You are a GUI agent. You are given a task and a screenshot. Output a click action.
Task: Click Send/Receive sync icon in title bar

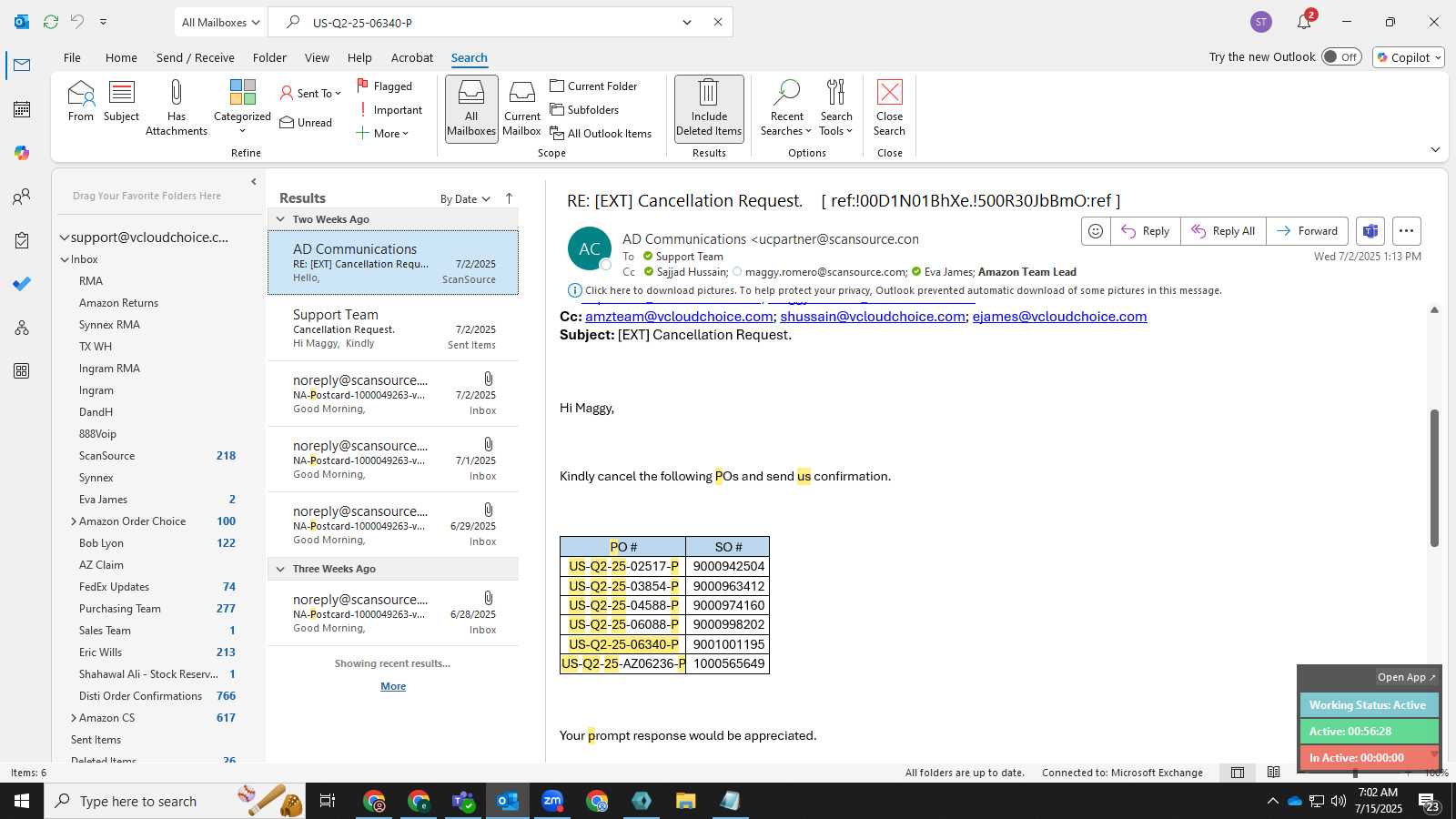coord(51,22)
